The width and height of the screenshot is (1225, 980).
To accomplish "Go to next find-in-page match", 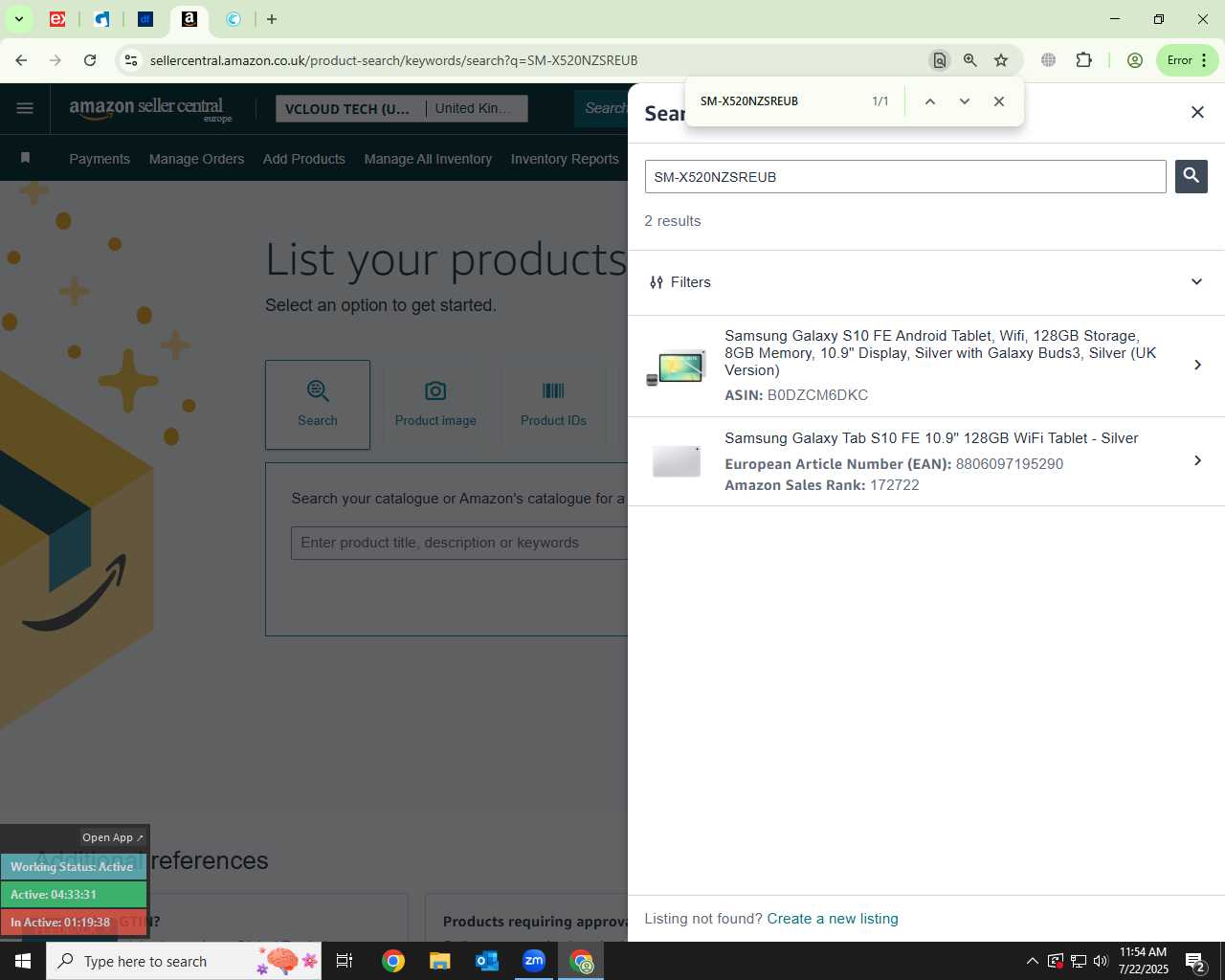I will click(x=964, y=101).
